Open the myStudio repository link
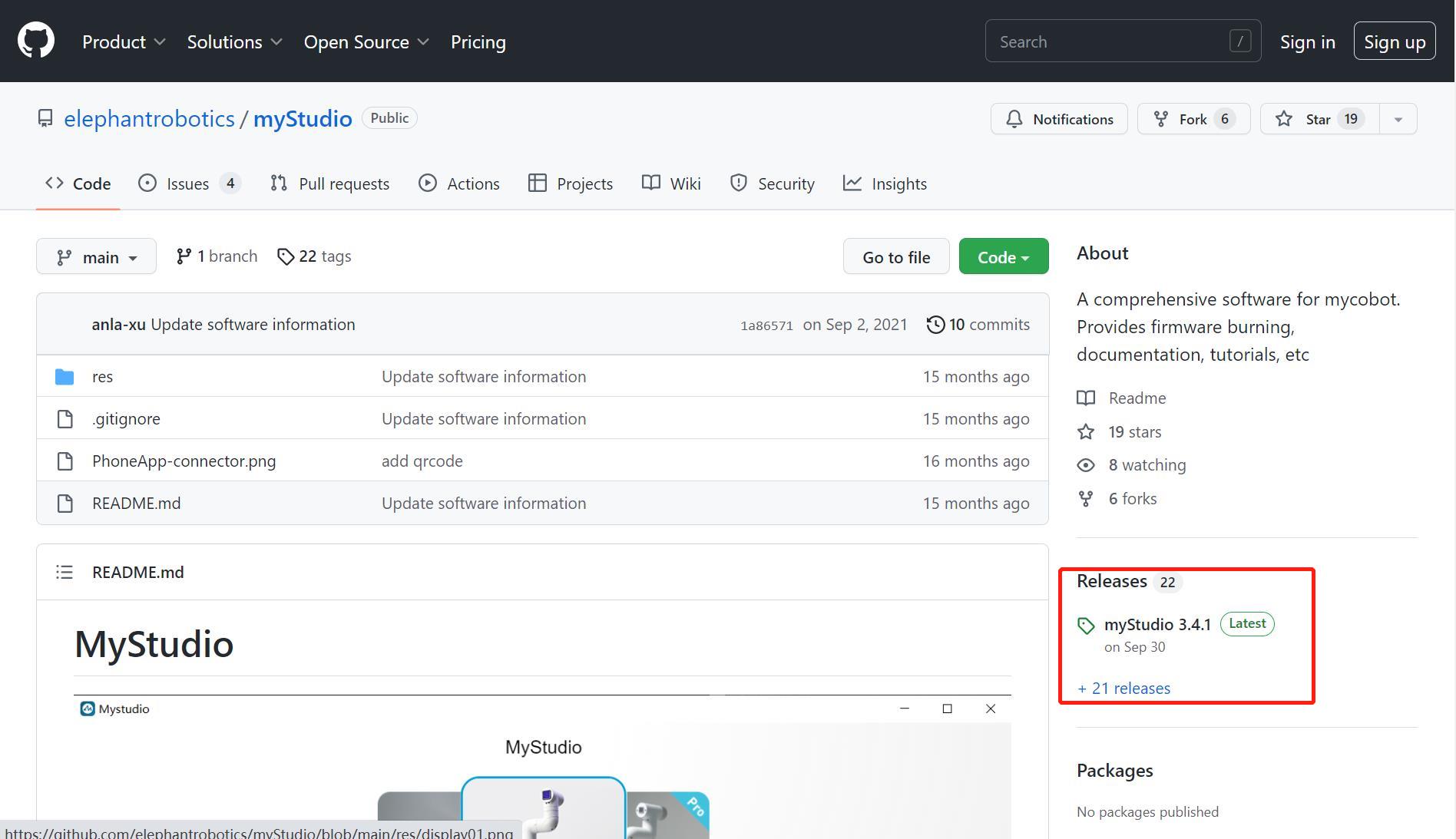Image resolution: width=1456 pixels, height=839 pixels. [303, 119]
